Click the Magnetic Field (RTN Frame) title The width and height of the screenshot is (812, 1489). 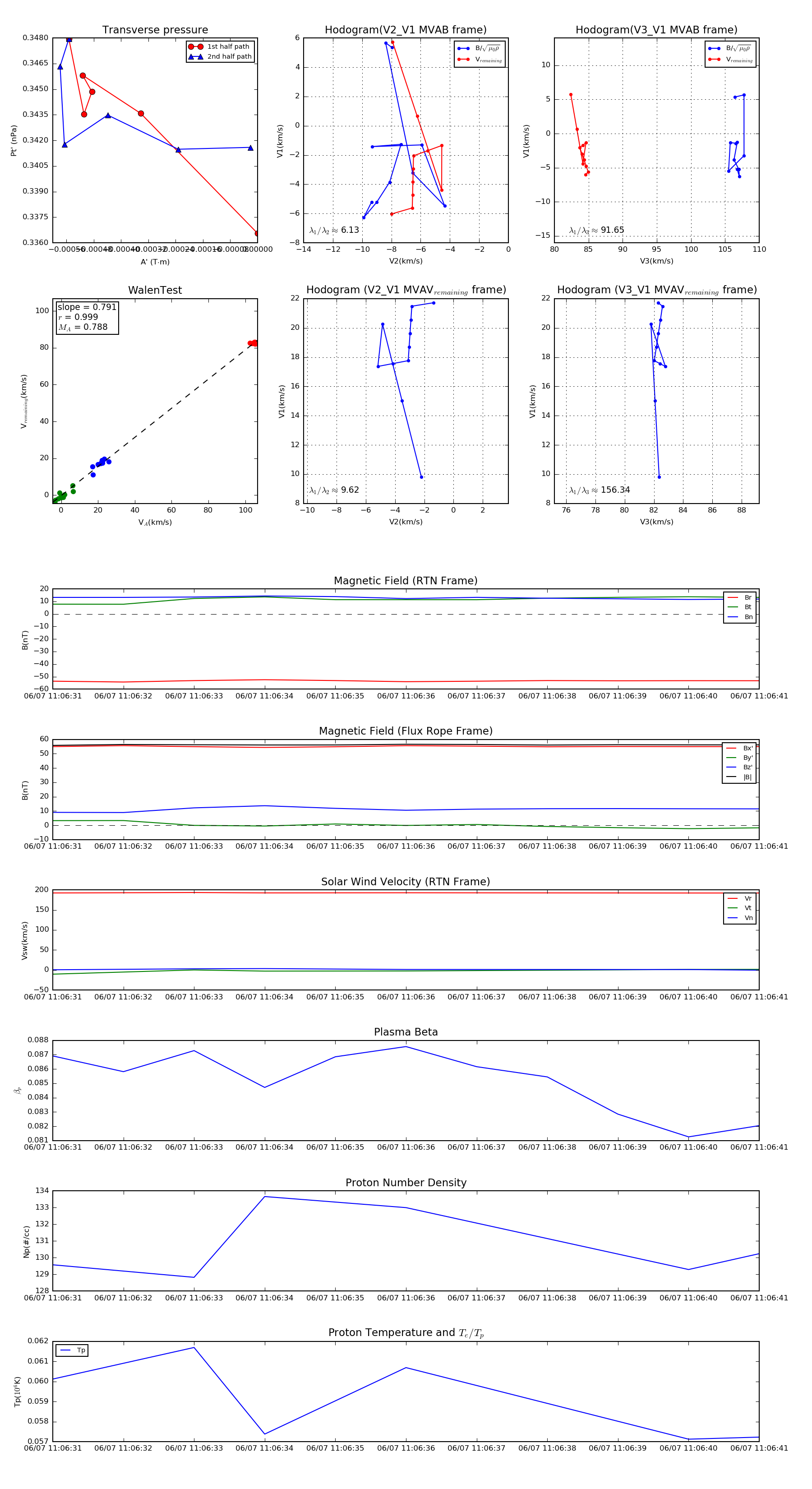point(406,581)
